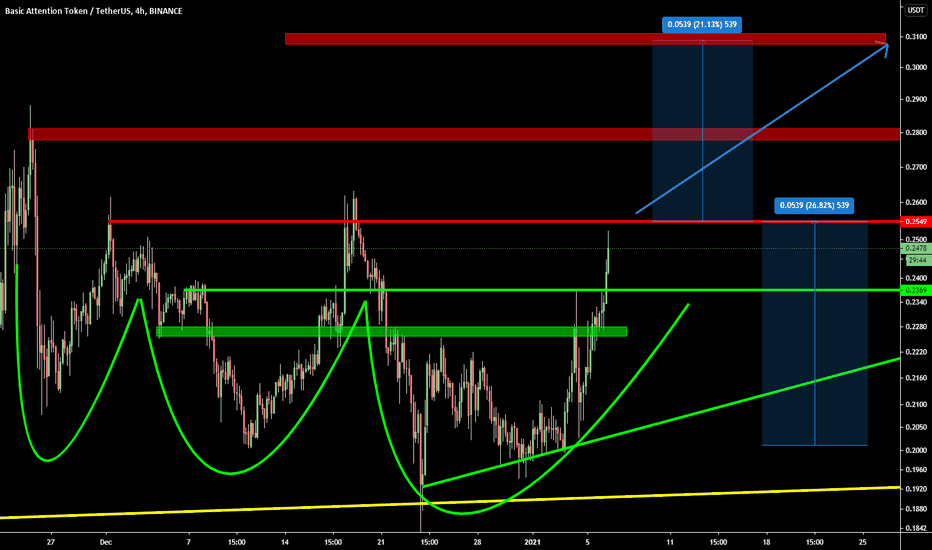Click the 0.3000 price axis label
The image size is (932, 550).
coord(916,67)
